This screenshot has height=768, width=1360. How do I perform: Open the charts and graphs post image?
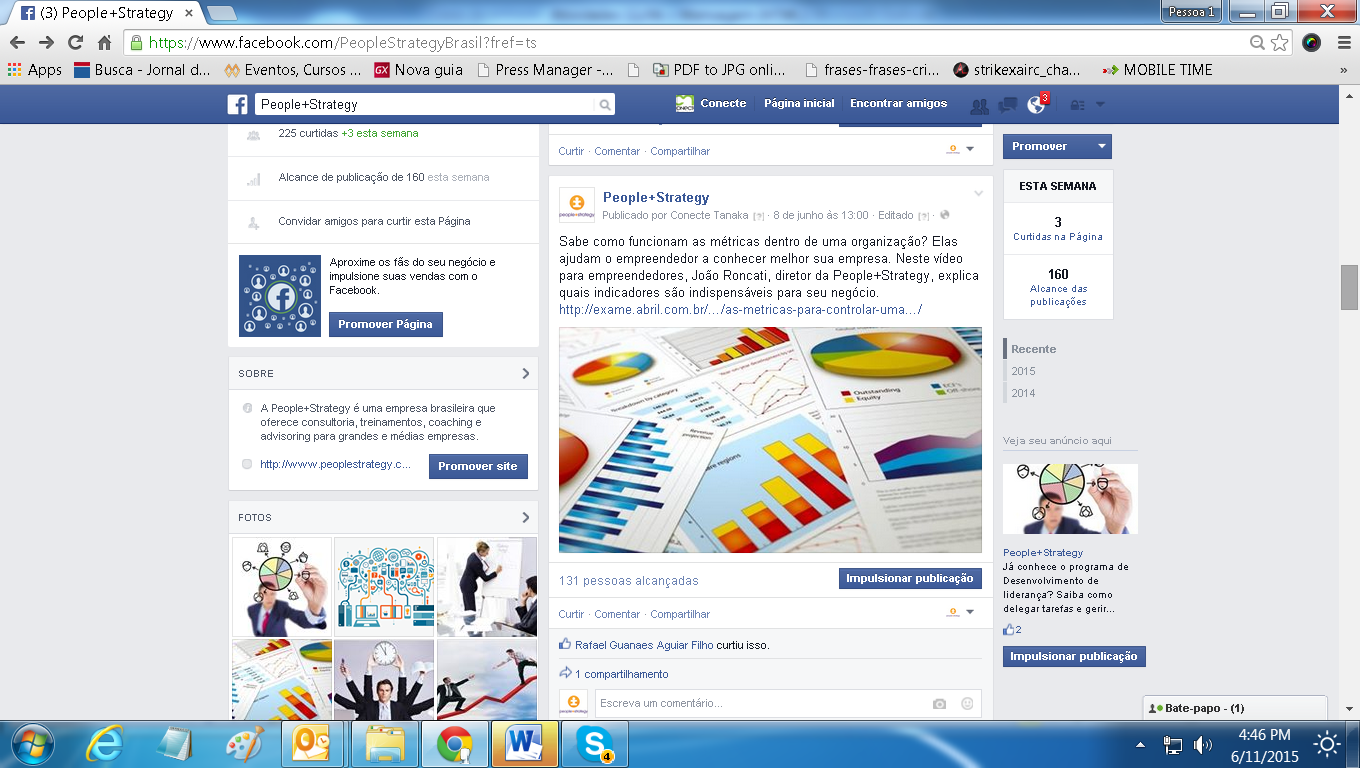[770, 440]
